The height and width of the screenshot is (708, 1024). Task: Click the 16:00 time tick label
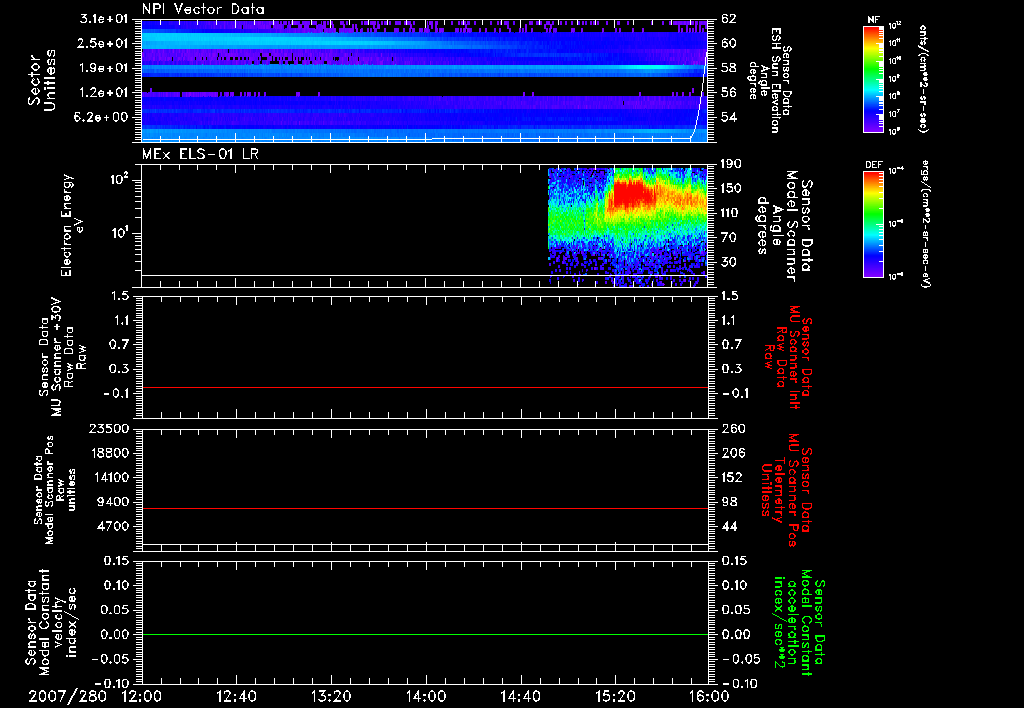(x=709, y=697)
